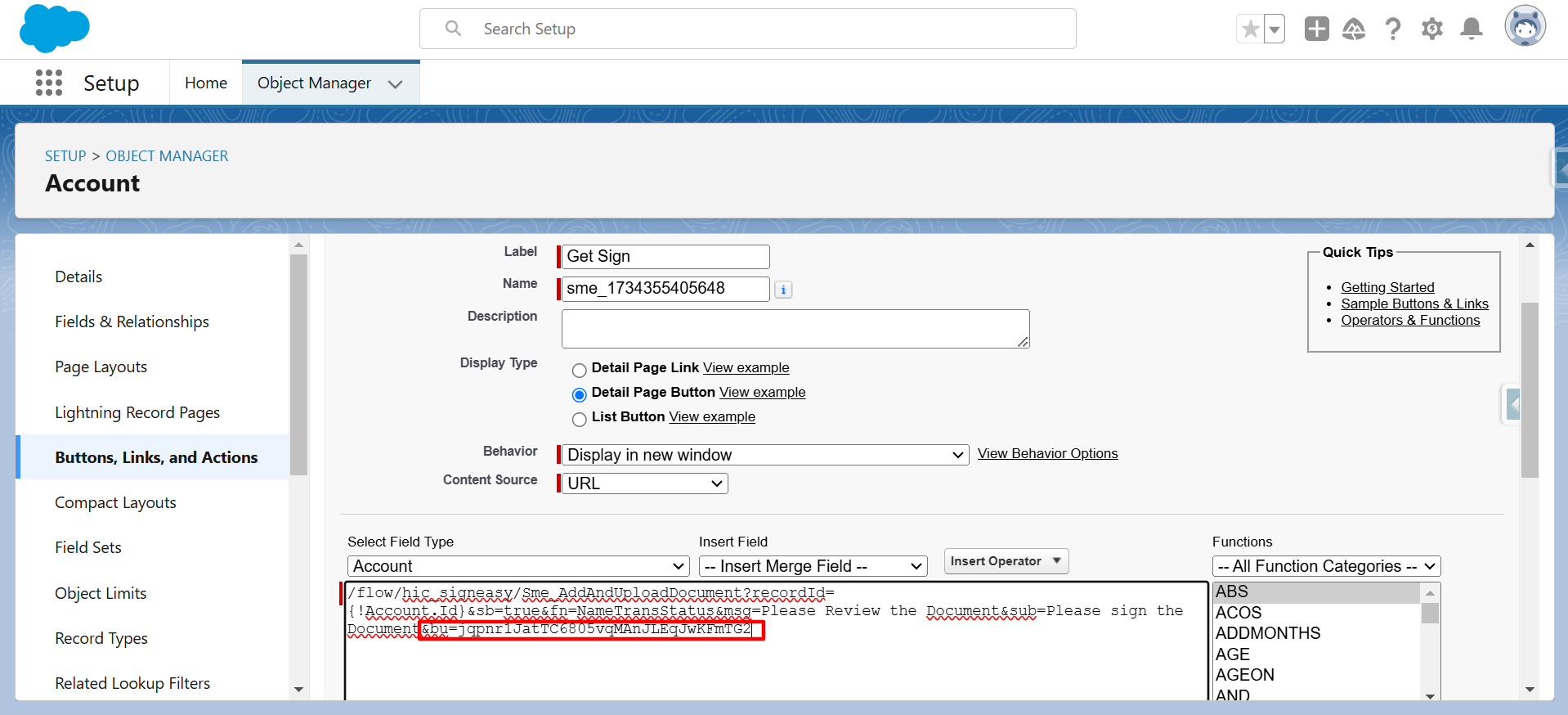Switch to the Object Manager tab

coord(314,83)
